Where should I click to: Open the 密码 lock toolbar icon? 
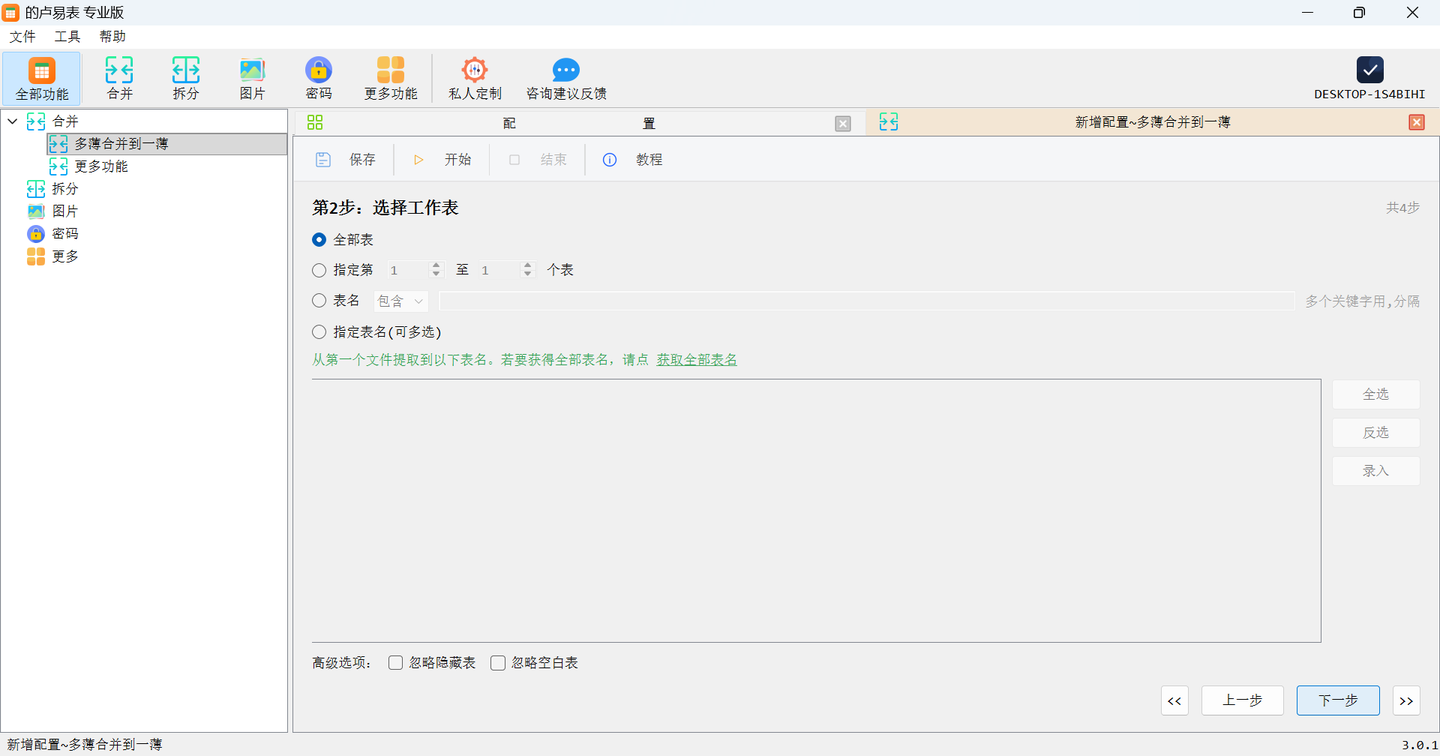319,70
